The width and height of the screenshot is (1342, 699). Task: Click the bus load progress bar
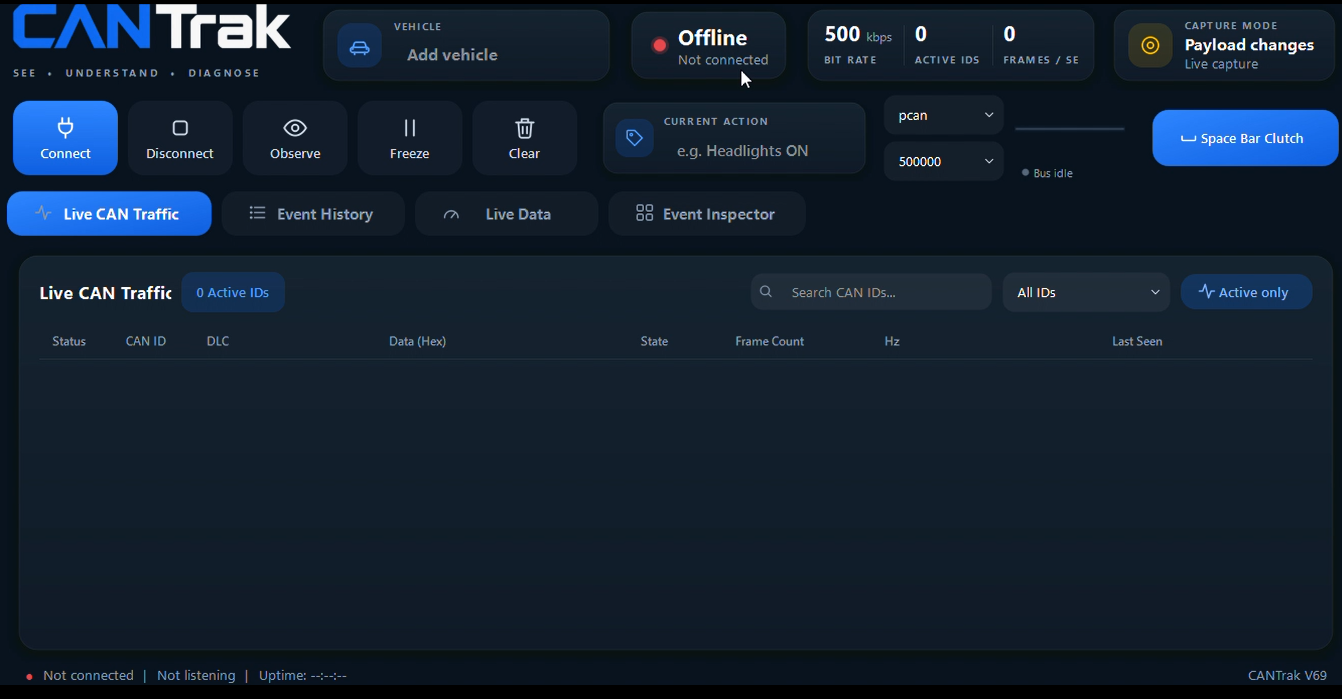(x=1069, y=129)
